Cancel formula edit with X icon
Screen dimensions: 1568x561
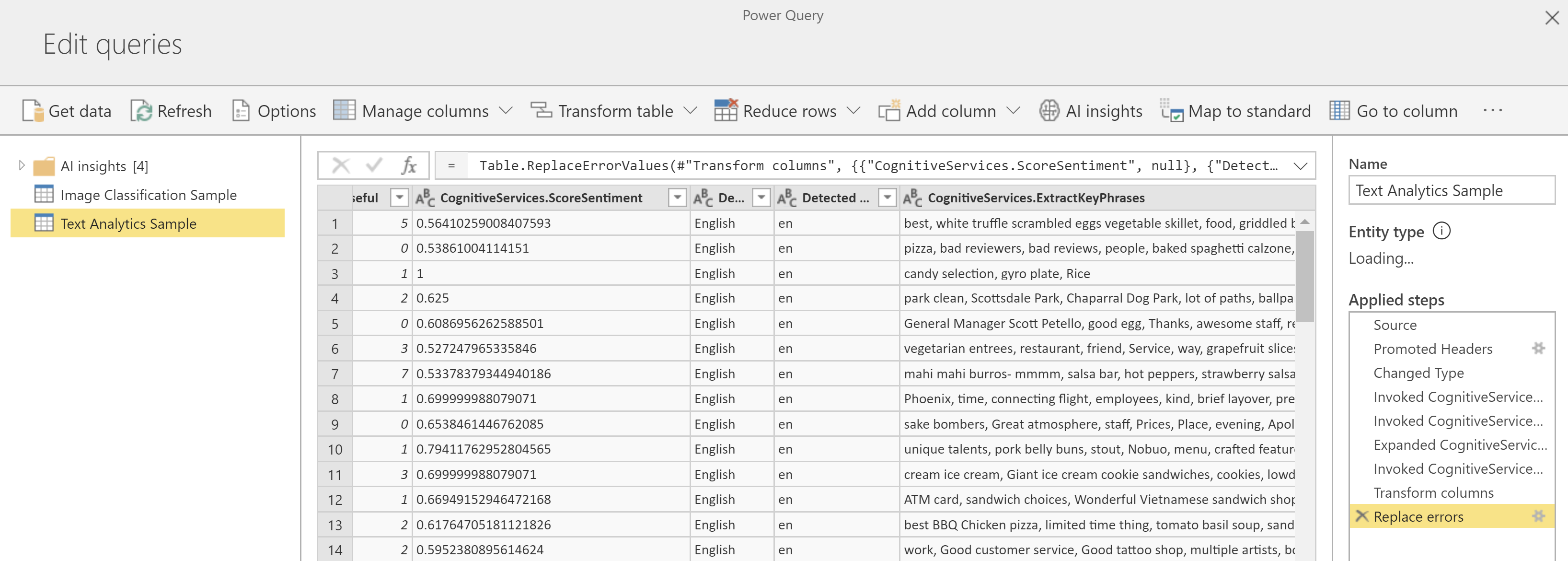point(341,165)
